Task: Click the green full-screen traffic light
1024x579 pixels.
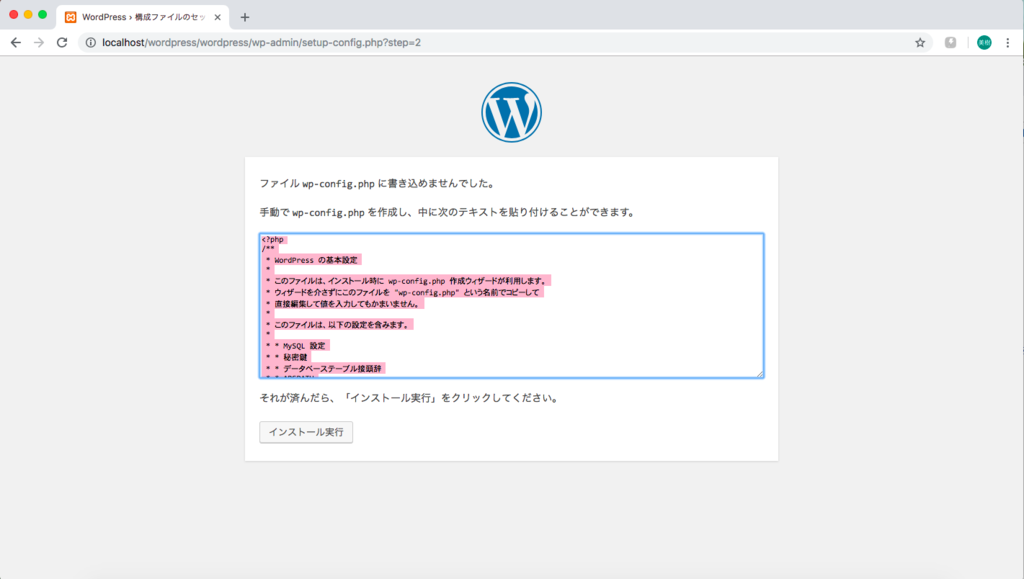Action: click(x=42, y=17)
